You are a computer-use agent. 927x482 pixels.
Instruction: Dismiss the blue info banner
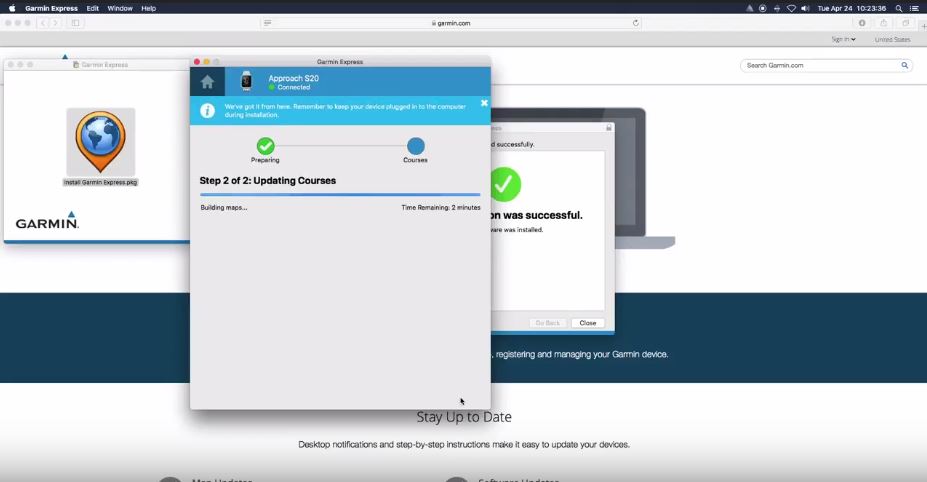484,103
